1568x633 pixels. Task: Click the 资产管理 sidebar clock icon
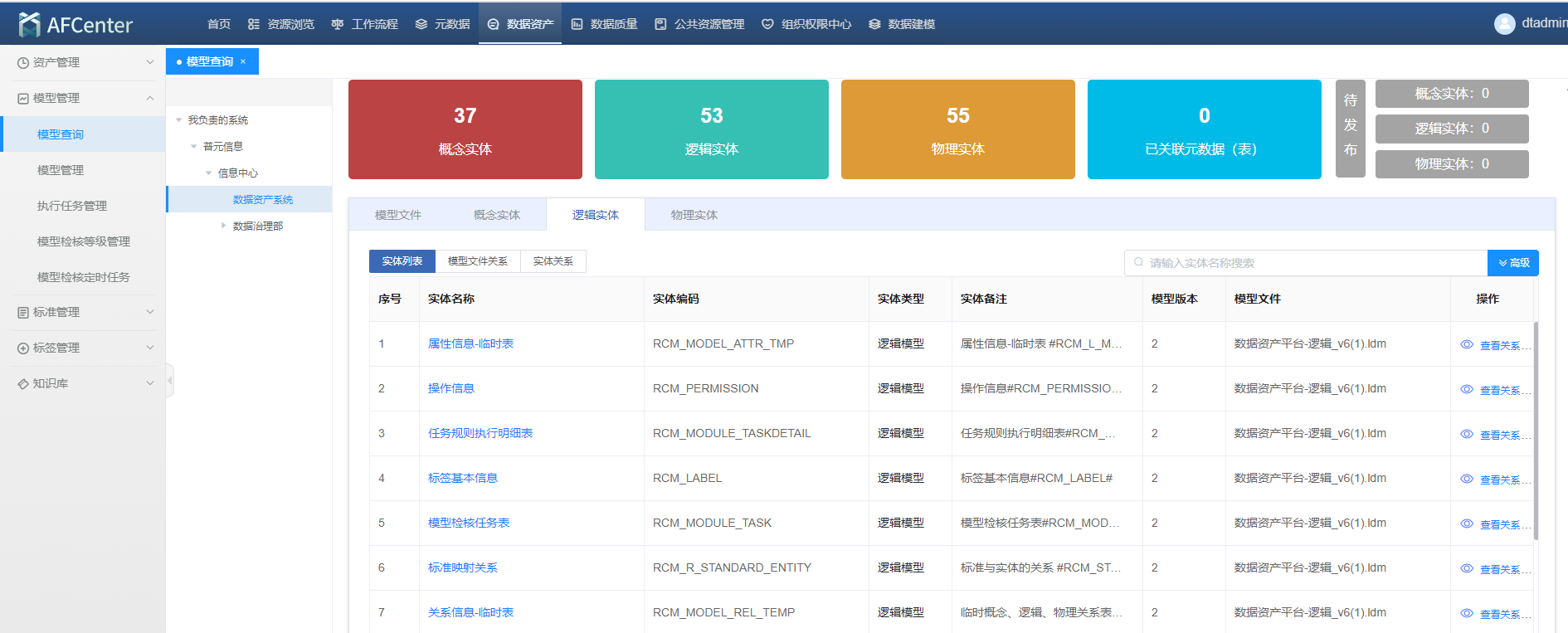[23, 63]
